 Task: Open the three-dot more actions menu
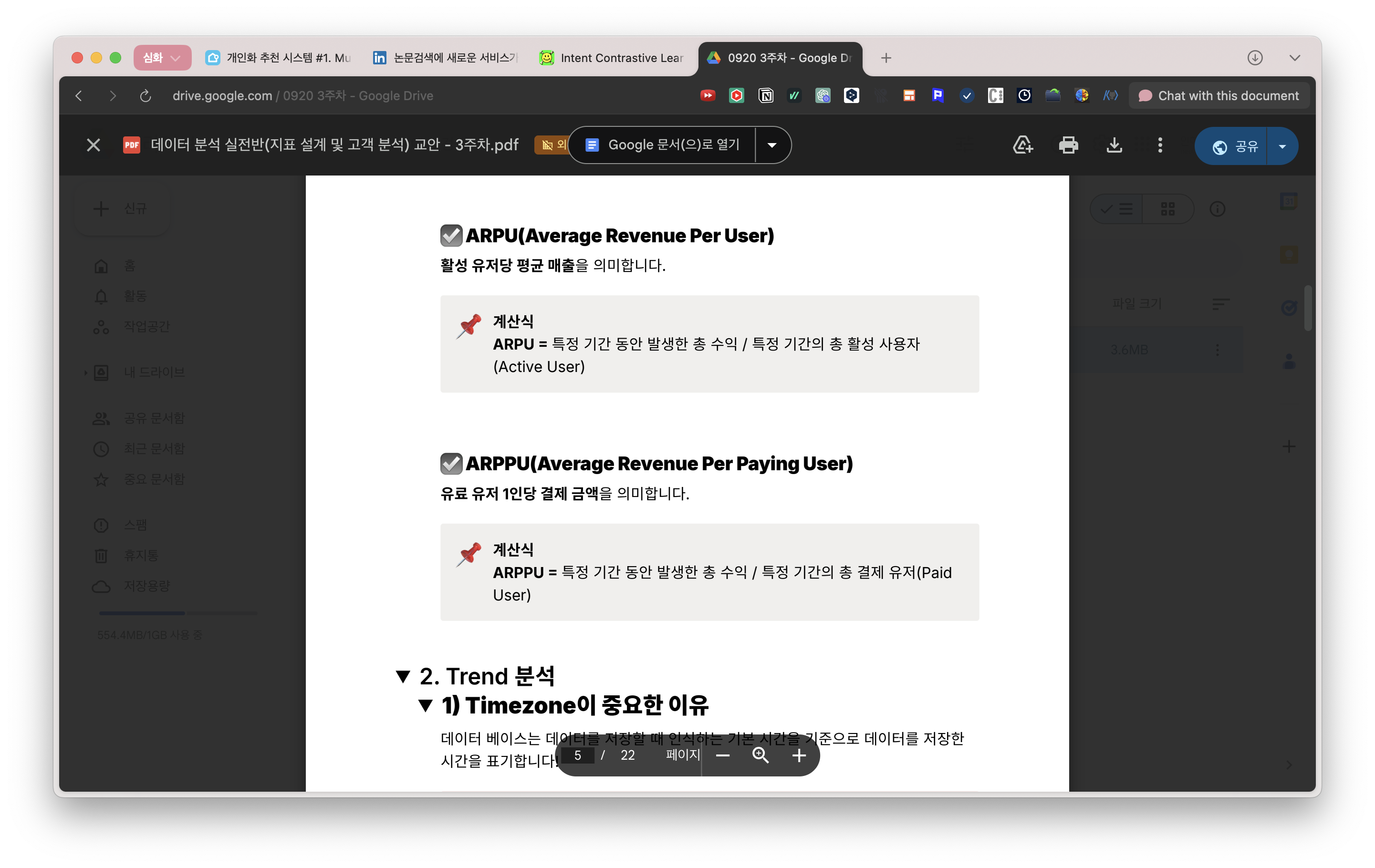tap(1160, 145)
